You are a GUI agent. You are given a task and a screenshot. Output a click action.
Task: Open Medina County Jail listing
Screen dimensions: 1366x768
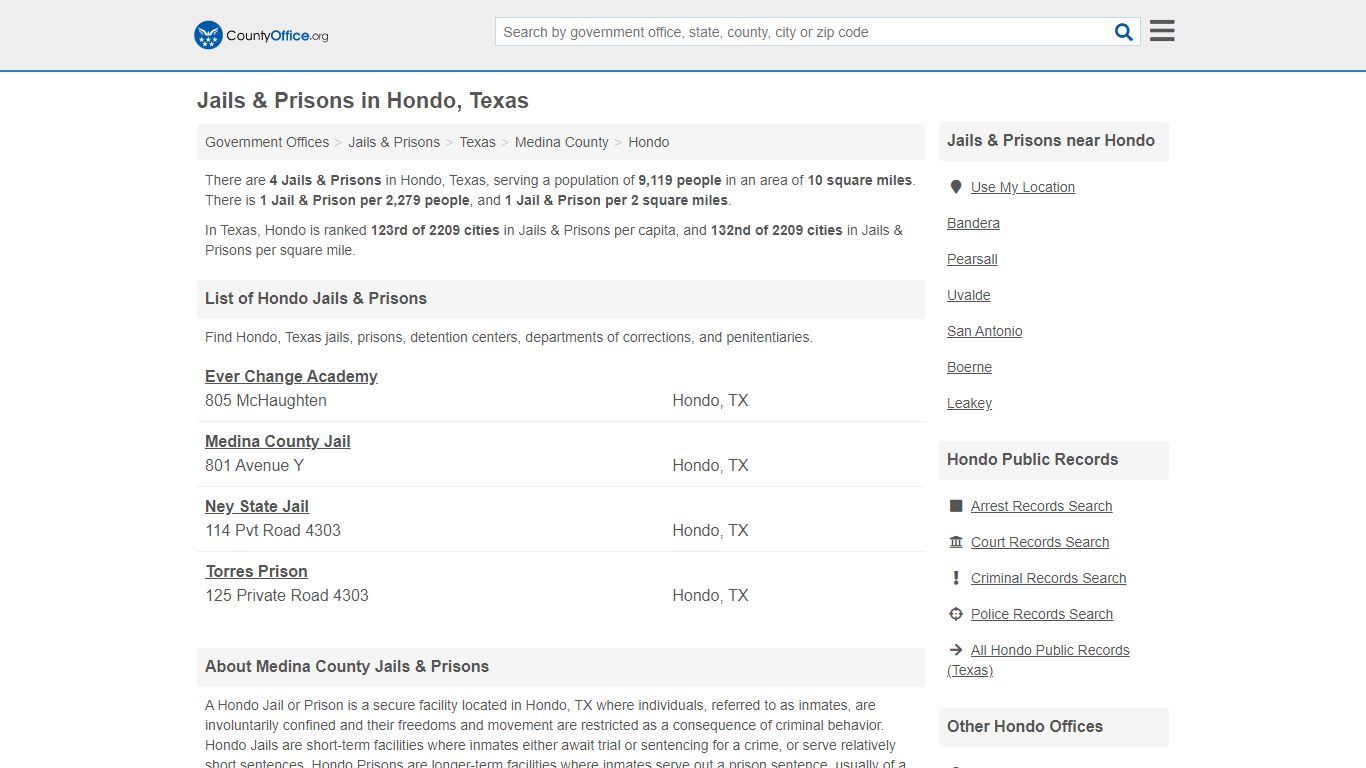278,441
